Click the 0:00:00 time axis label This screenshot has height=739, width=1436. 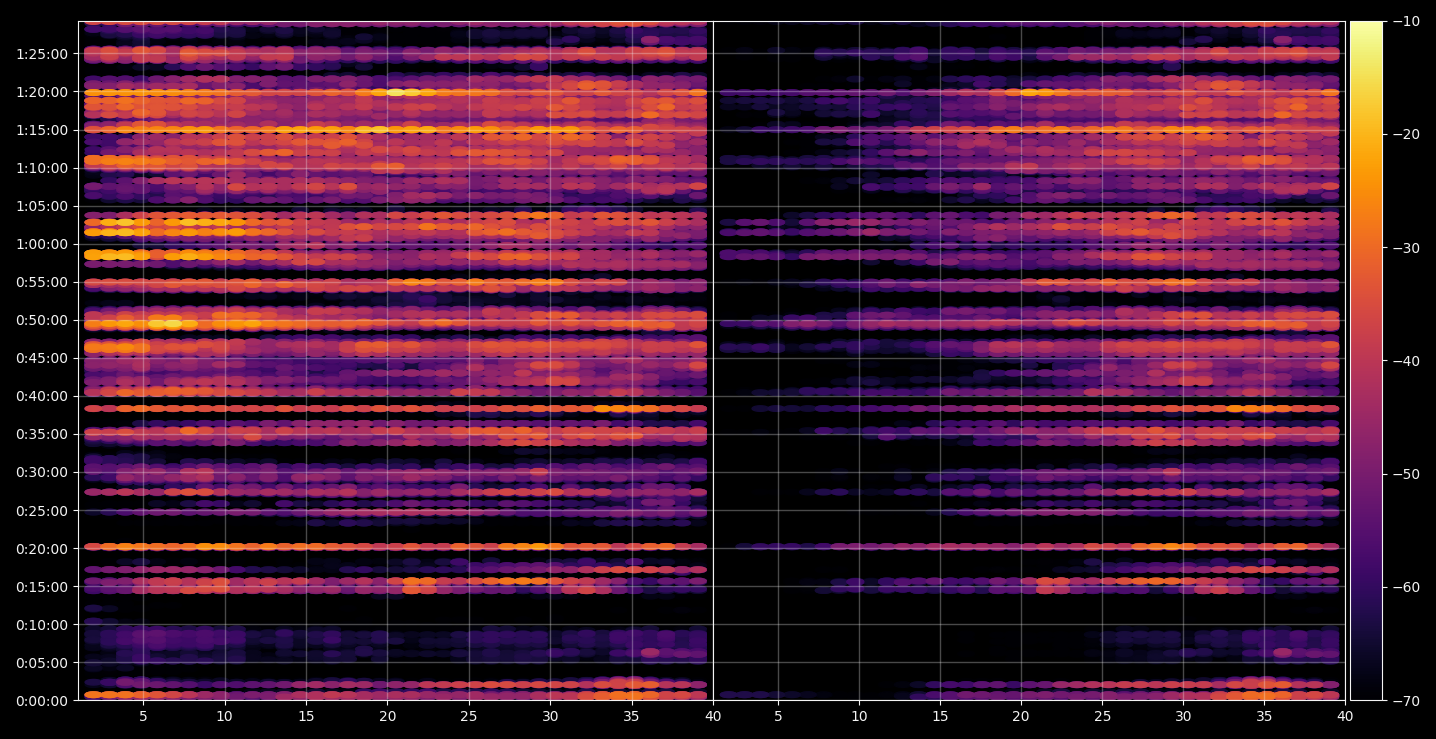pyautogui.click(x=42, y=701)
